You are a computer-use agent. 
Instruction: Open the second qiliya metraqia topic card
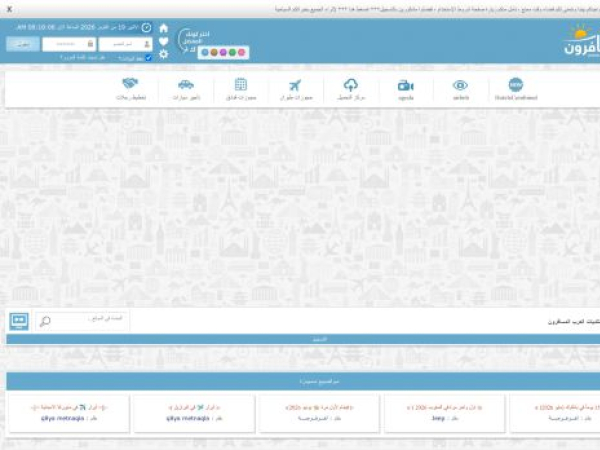tap(194, 413)
